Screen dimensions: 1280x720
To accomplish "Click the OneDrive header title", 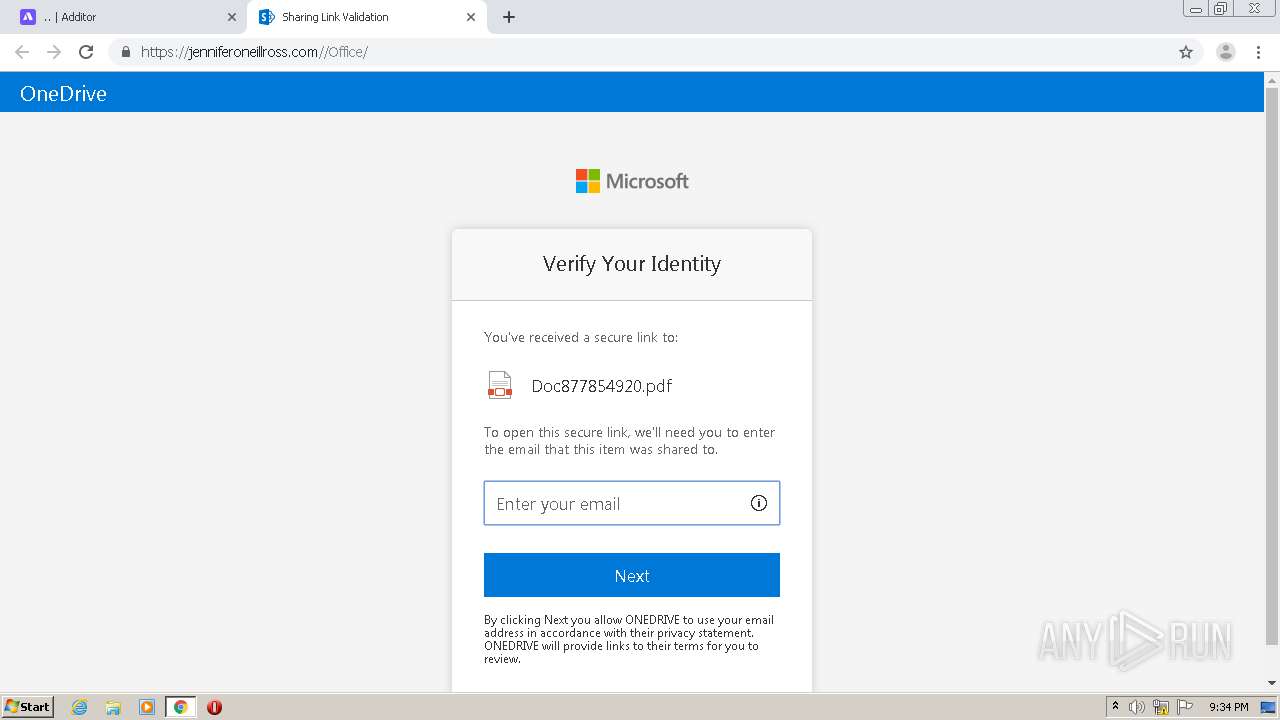I will tap(63, 93).
